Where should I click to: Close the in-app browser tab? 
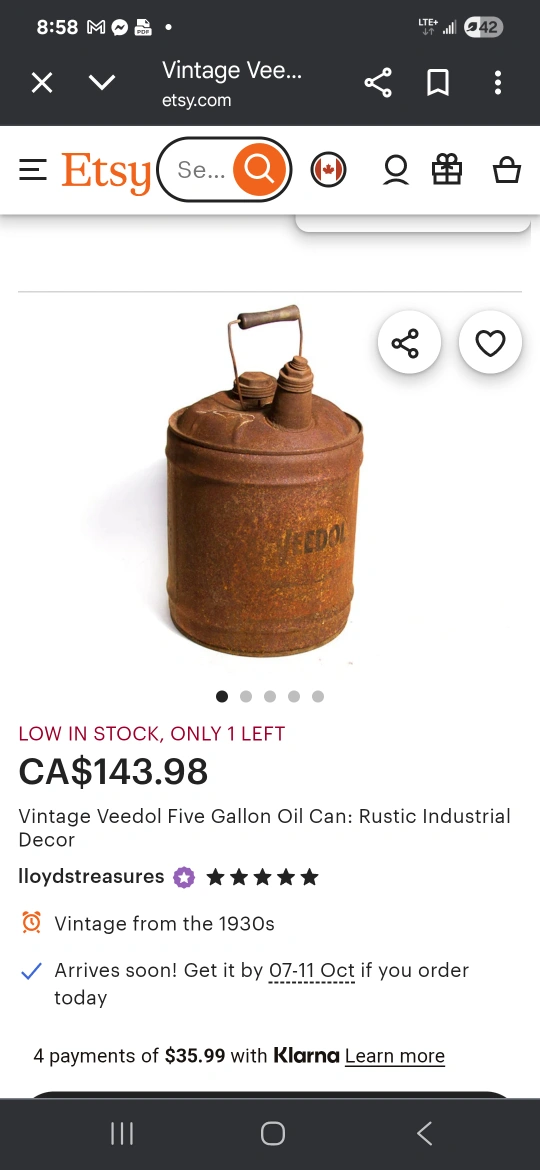tap(42, 82)
